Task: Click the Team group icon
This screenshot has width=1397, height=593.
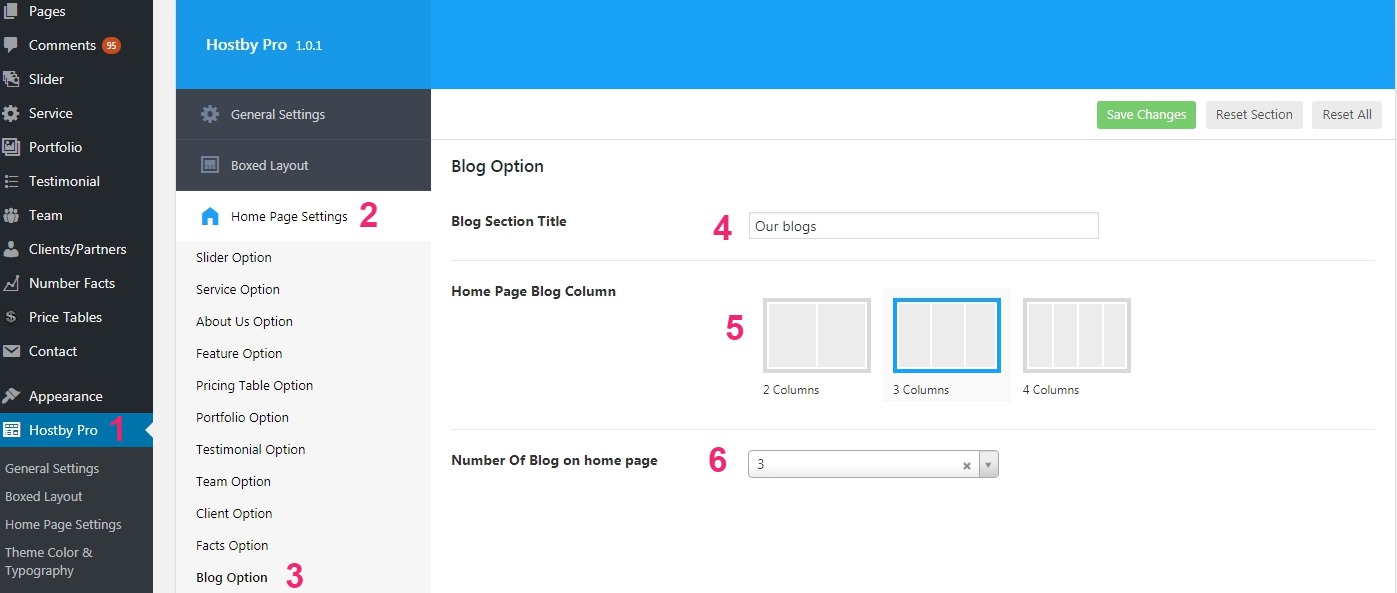Action: click(x=11, y=215)
